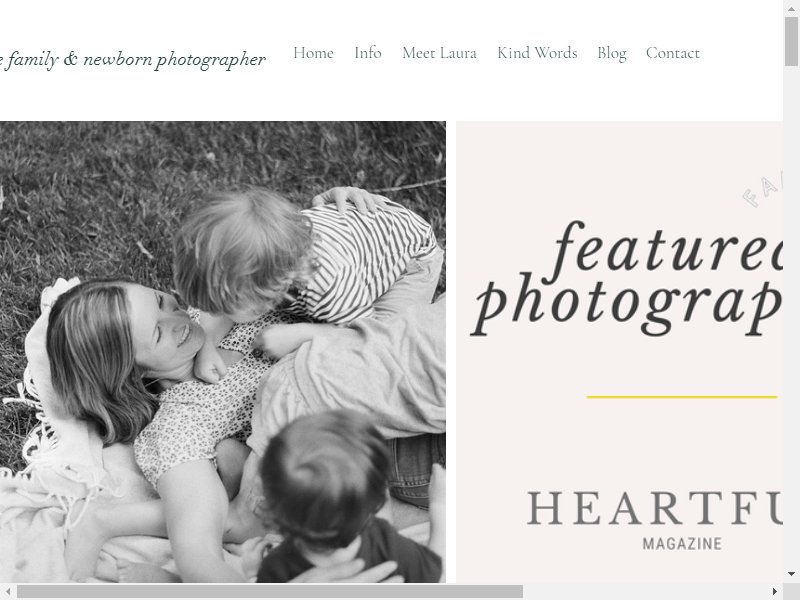Click the featured photographer heading

[x=627, y=280]
